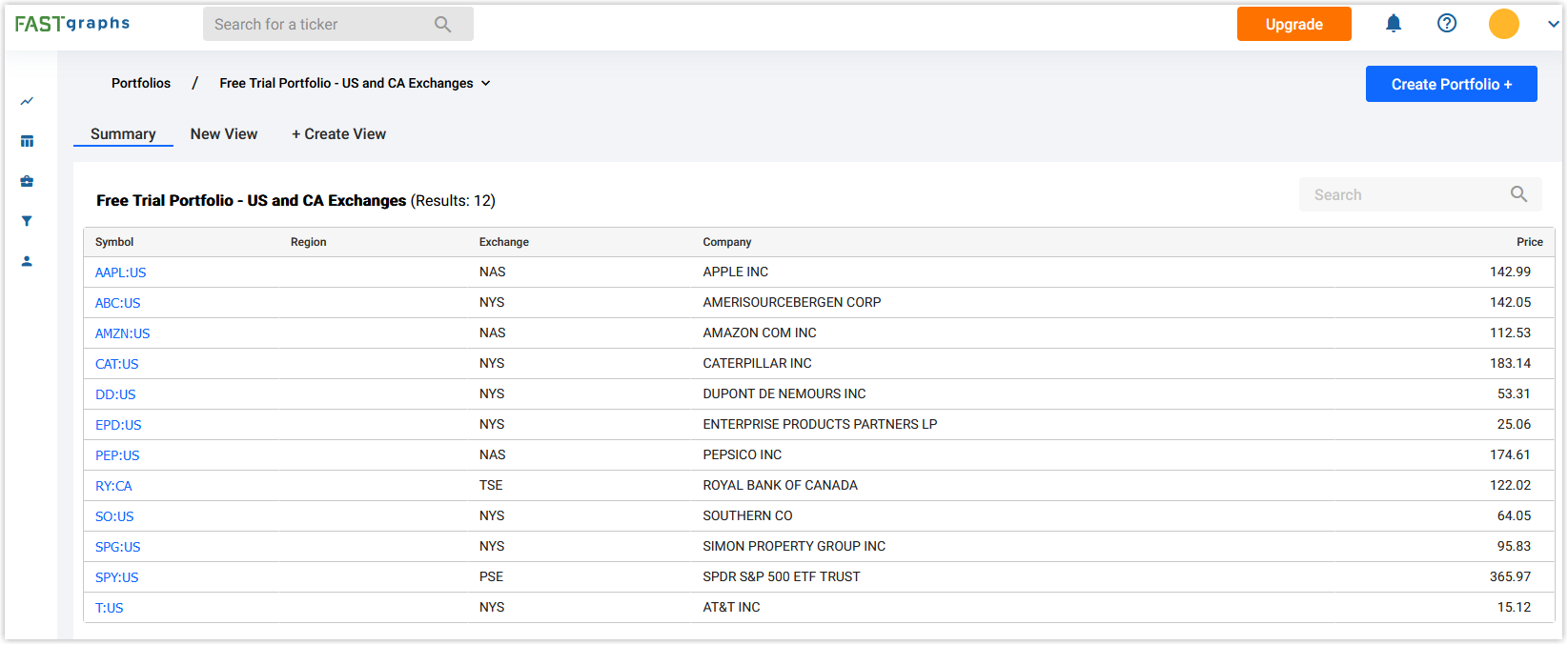Click the price 25.06
The image size is (1568, 645).
pos(1515,424)
